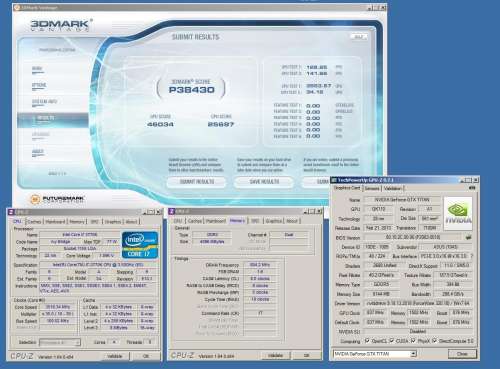The image size is (500, 369).
Task: Click the SAVE RESULTS button in 3DMark
Action: point(264,182)
